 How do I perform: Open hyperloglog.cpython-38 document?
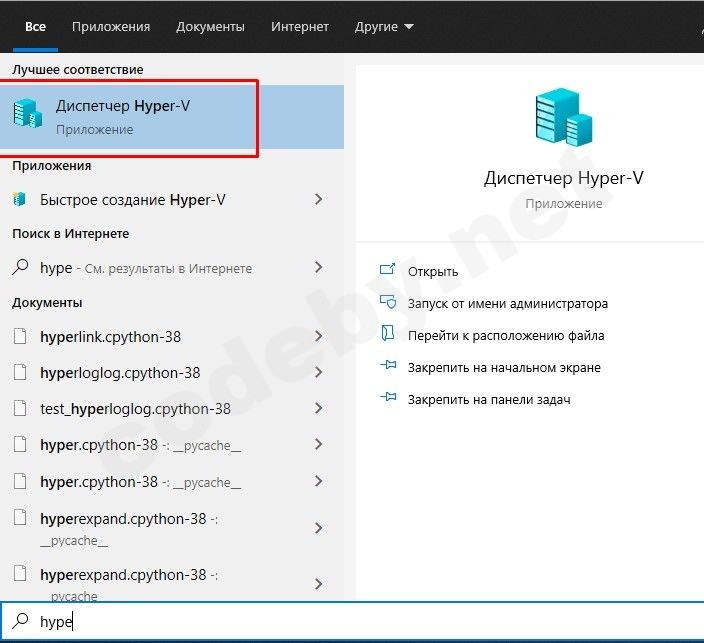point(120,373)
